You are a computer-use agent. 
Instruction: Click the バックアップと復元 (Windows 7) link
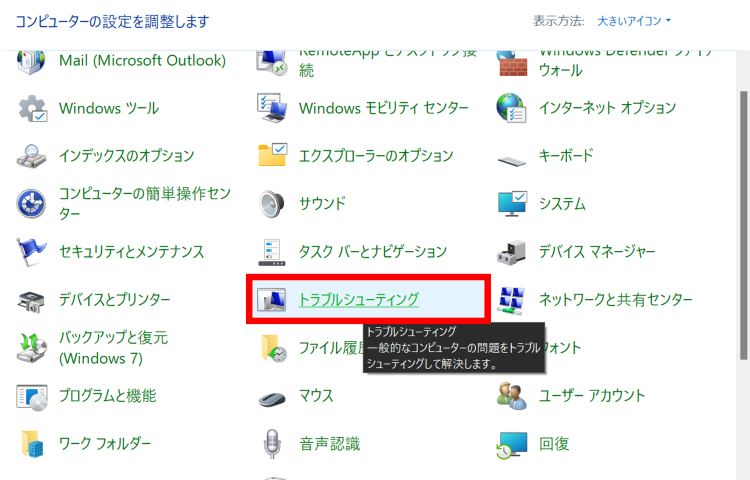(x=114, y=348)
